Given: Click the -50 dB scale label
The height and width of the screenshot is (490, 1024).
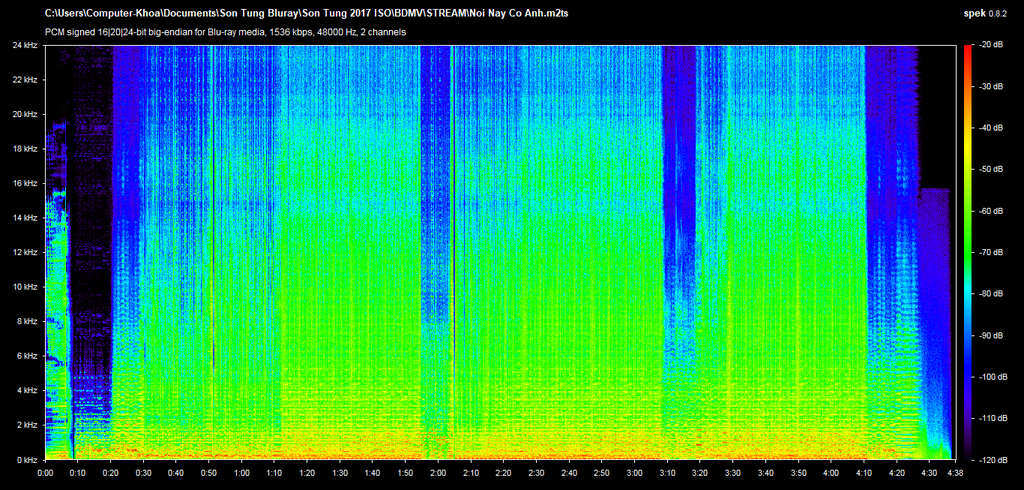Looking at the screenshot, I should (x=990, y=169).
